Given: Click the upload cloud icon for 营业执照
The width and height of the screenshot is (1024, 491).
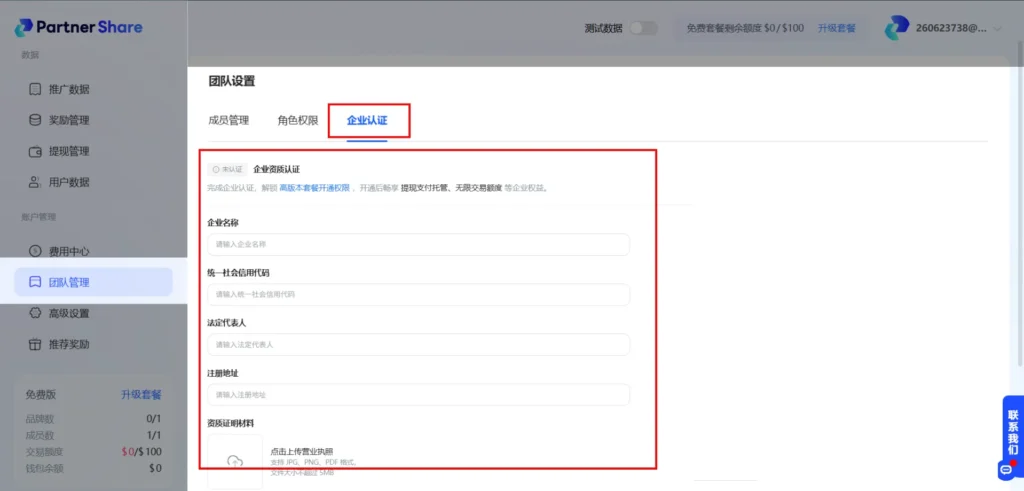Looking at the screenshot, I should [x=235, y=461].
